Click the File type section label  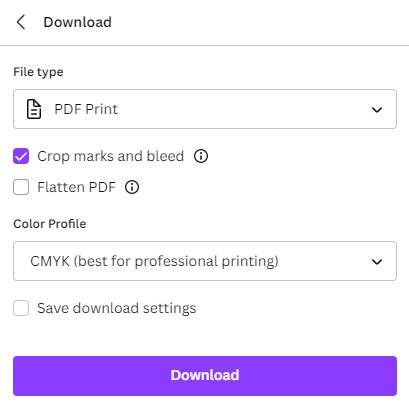[38, 72]
